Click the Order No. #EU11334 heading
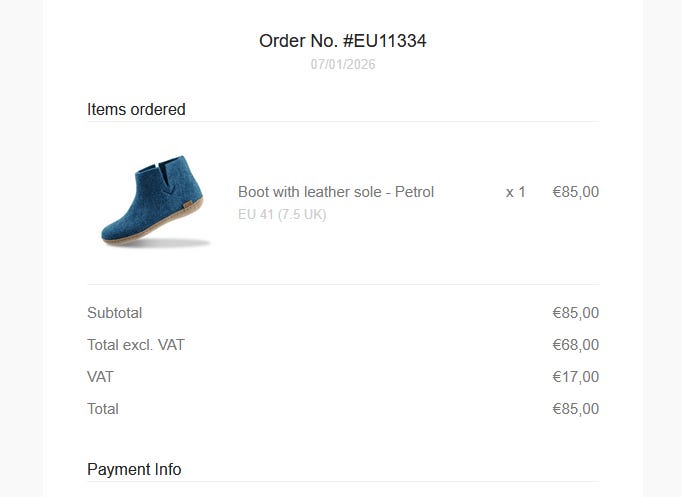 (x=343, y=41)
